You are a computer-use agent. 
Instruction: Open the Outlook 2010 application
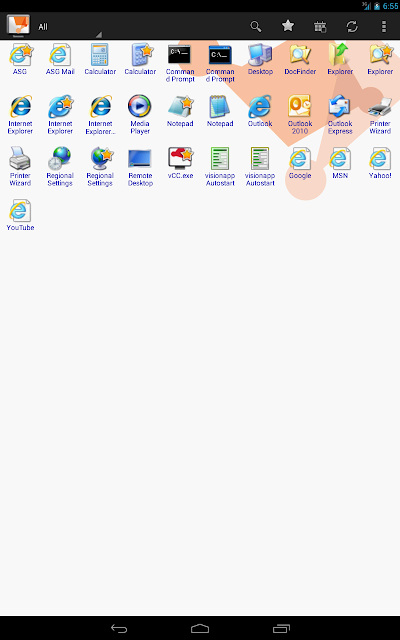[x=300, y=115]
